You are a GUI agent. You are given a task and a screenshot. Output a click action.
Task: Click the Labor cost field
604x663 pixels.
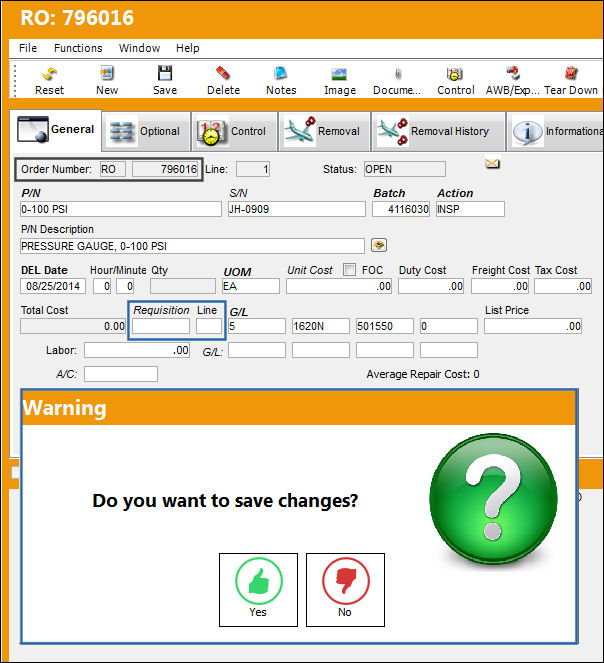137,350
